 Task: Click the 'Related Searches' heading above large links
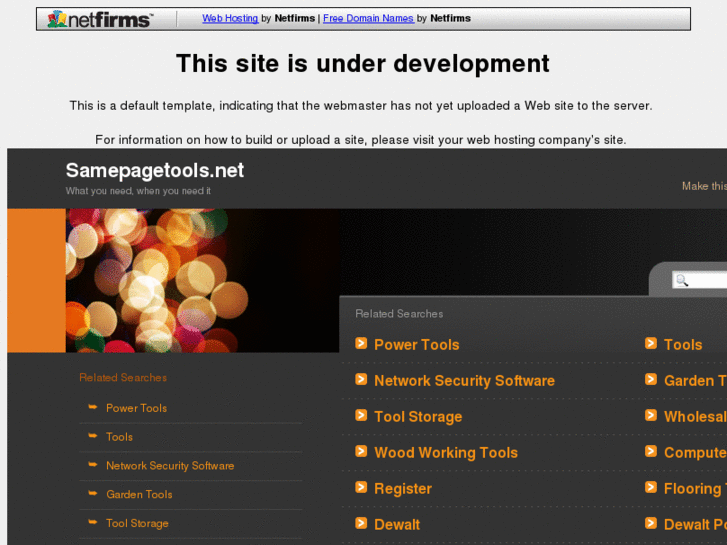399,314
